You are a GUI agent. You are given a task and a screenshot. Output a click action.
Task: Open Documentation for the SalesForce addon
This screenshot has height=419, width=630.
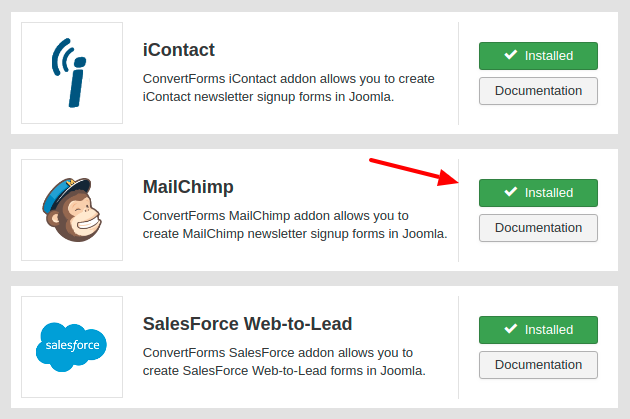coord(538,365)
